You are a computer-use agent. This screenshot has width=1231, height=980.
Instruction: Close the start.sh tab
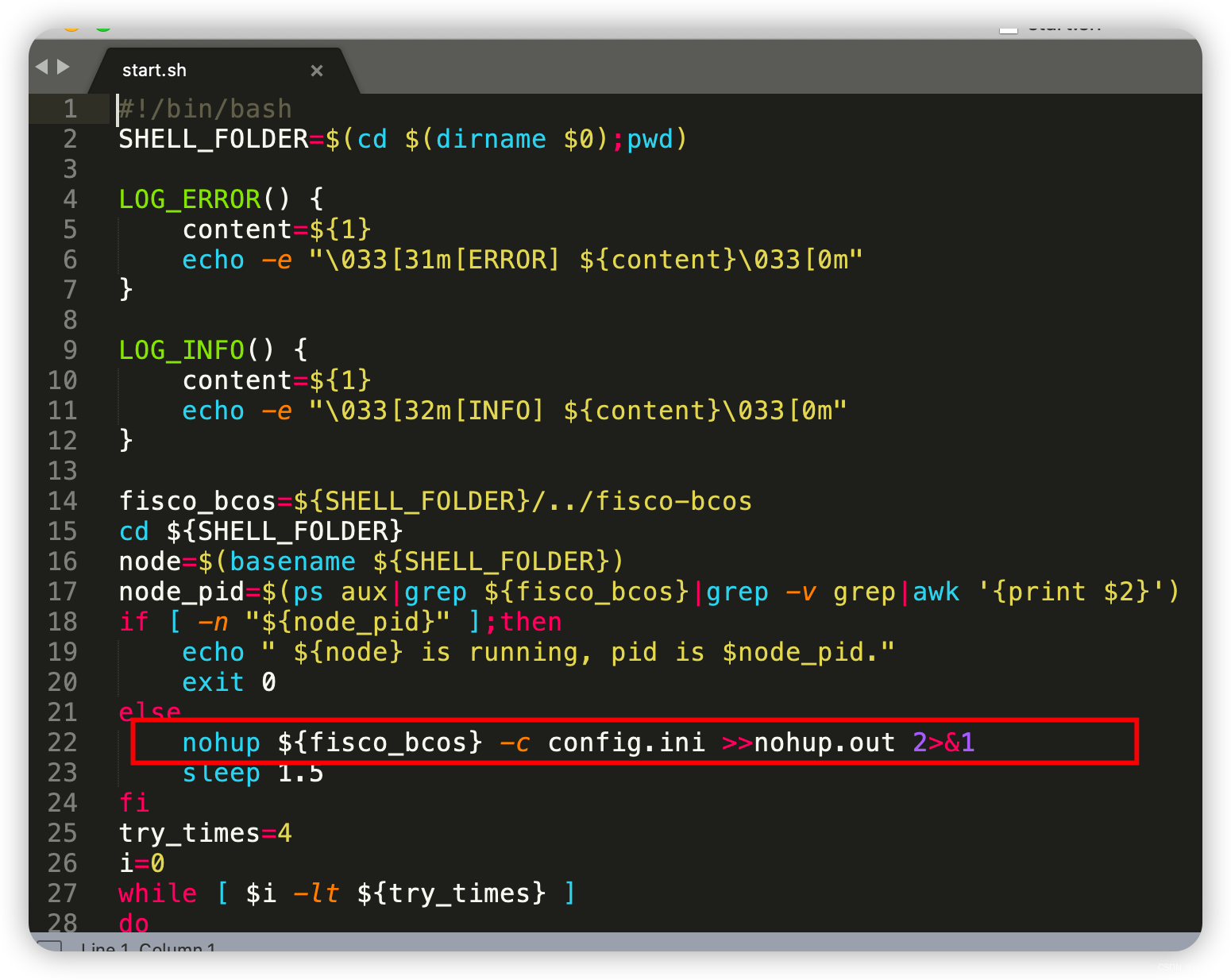[x=317, y=71]
